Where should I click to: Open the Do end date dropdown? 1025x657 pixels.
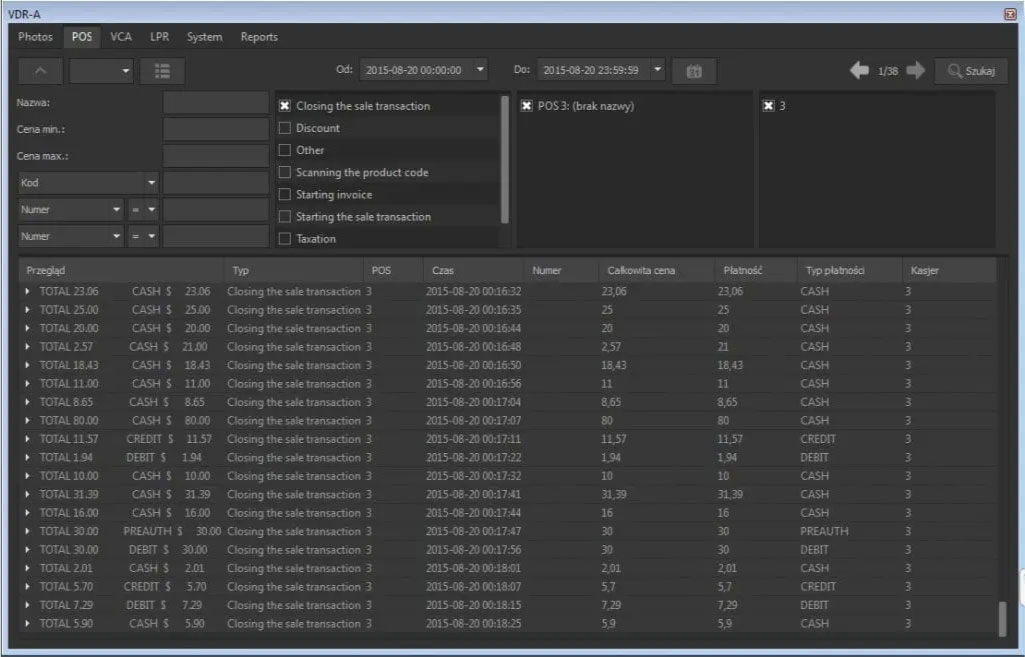tap(657, 70)
